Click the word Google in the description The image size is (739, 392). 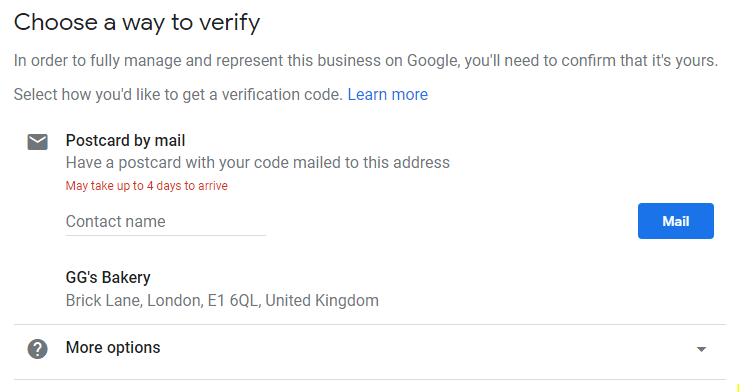pos(433,61)
